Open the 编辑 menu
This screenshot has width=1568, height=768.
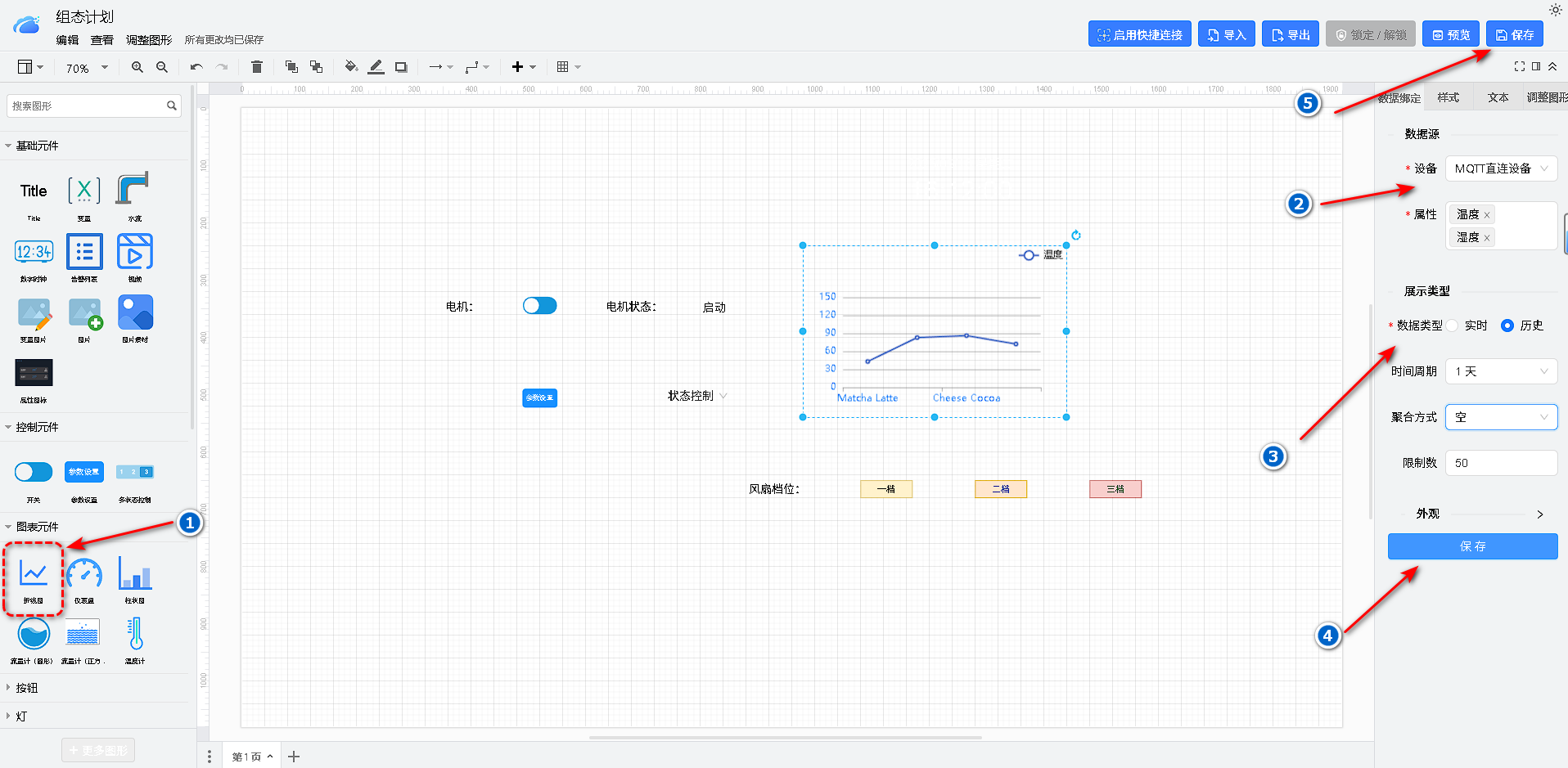click(67, 40)
